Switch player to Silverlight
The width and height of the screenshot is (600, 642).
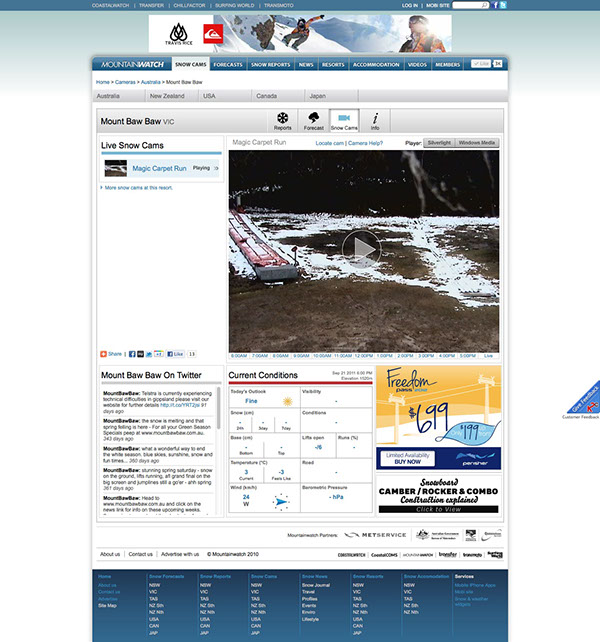(x=438, y=143)
